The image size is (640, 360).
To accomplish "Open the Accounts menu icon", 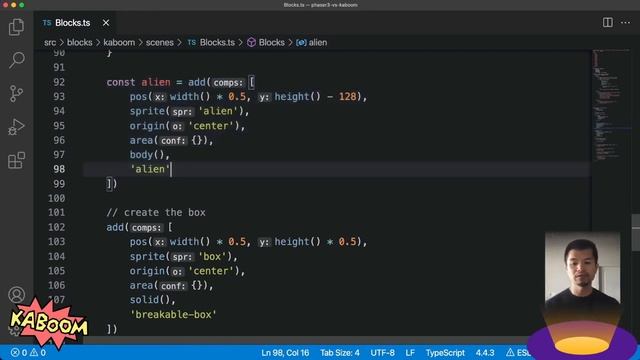I will (16, 295).
